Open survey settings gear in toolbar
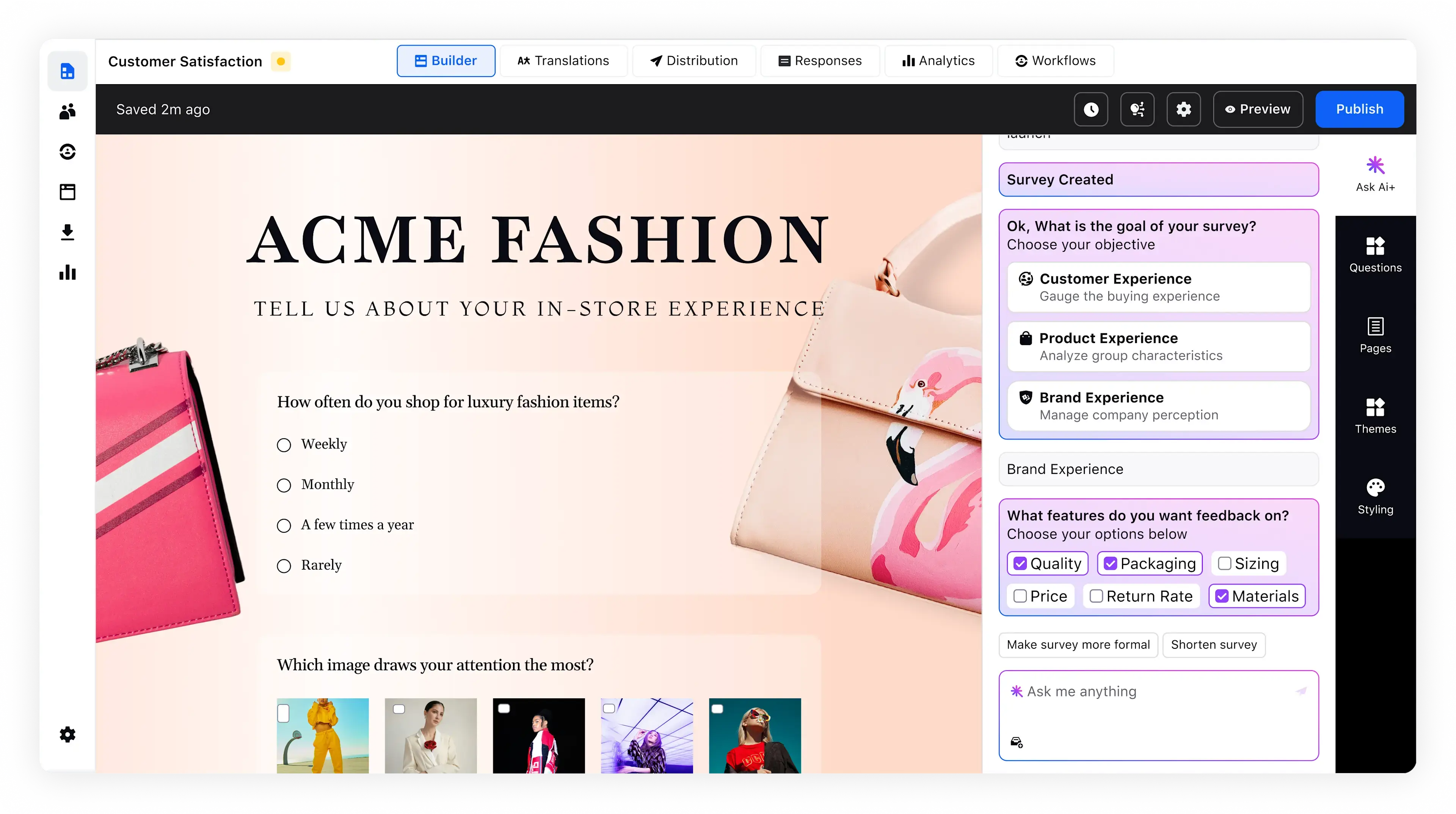 (1183, 109)
